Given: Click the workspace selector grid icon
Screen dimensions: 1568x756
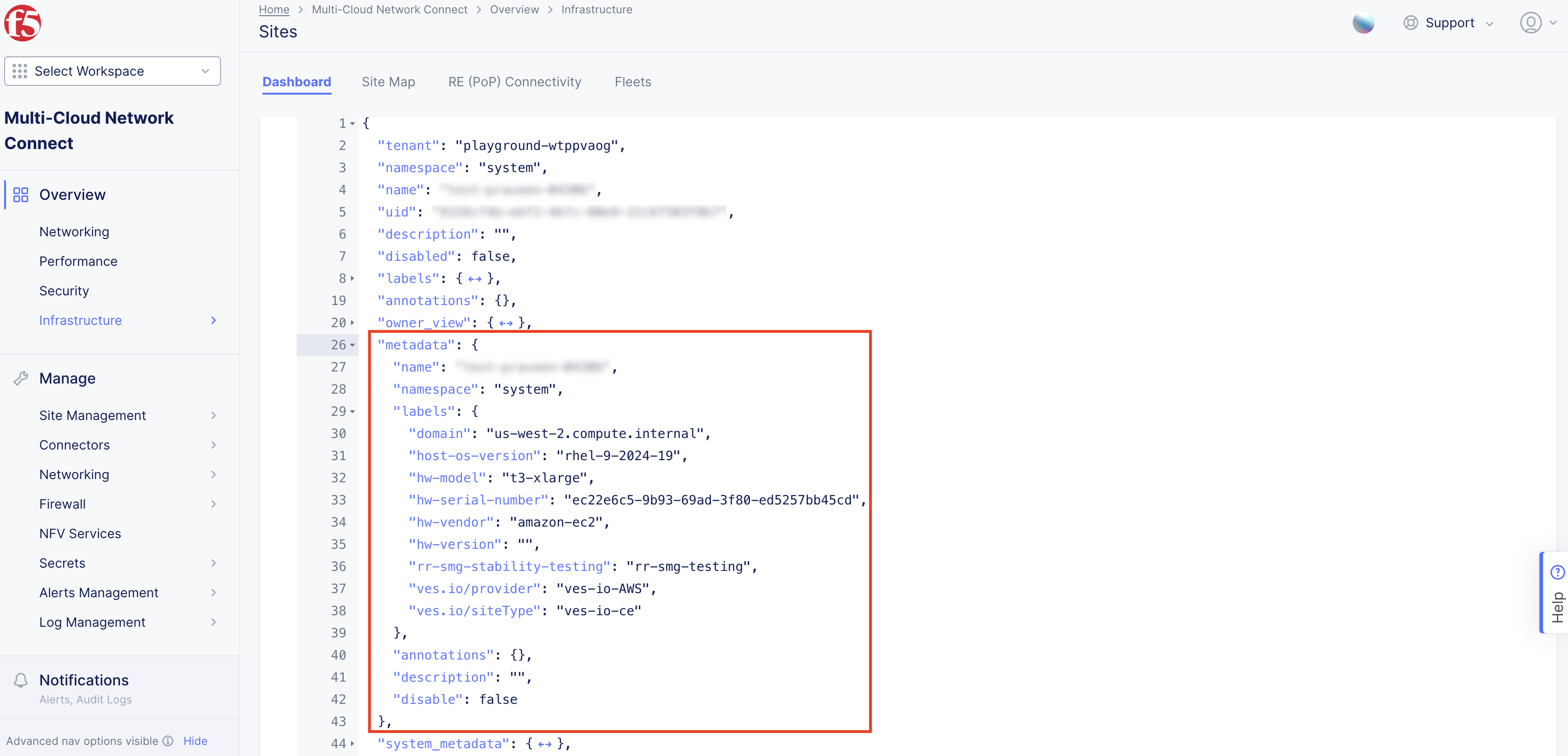Looking at the screenshot, I should pos(20,71).
